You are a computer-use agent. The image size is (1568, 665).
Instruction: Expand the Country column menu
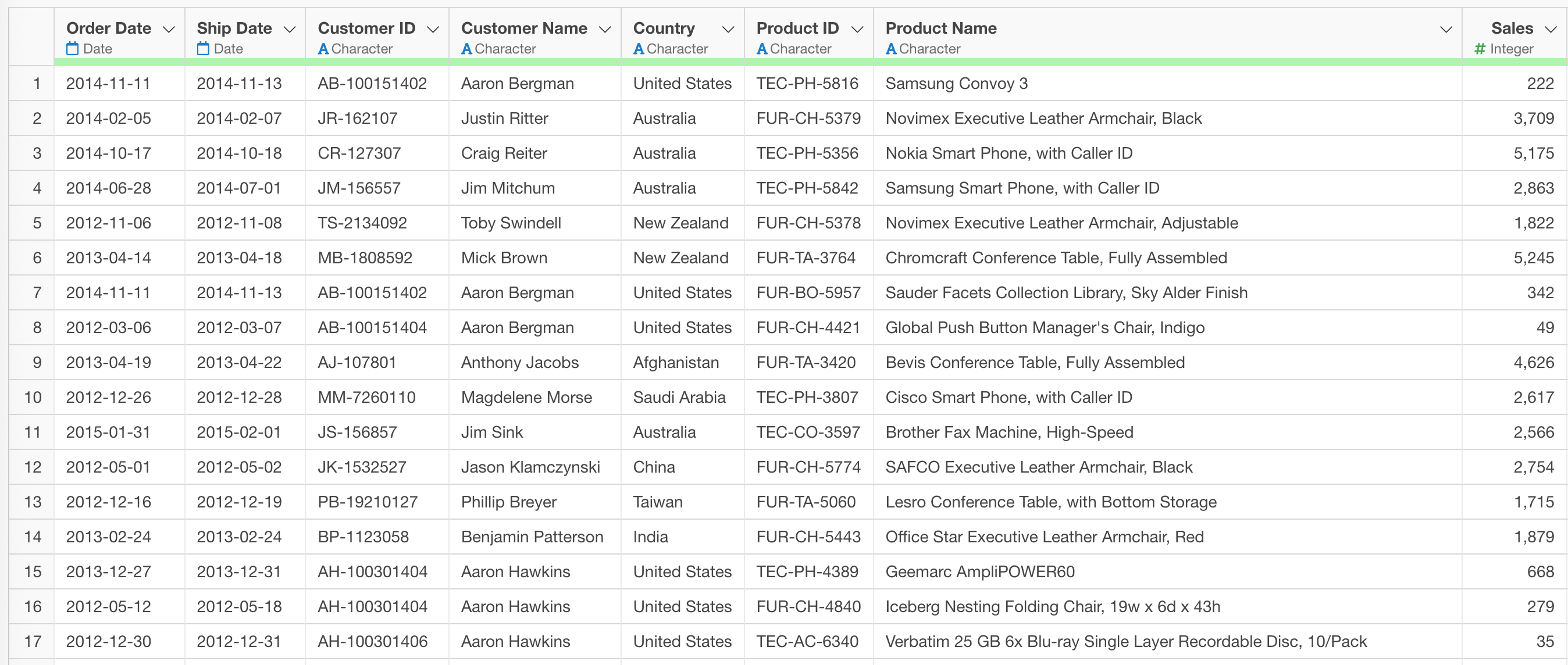[728, 29]
